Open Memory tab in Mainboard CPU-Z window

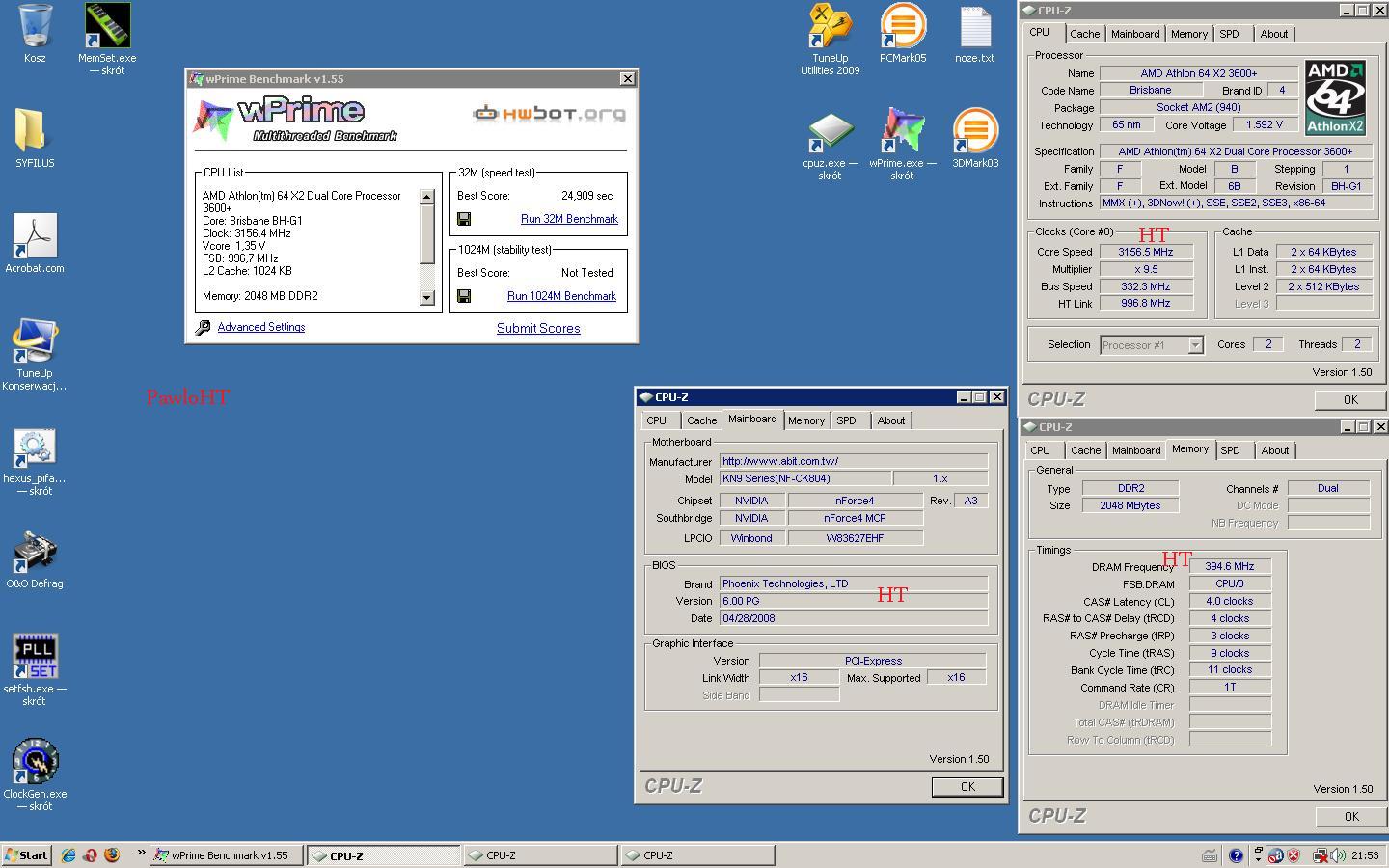[806, 420]
